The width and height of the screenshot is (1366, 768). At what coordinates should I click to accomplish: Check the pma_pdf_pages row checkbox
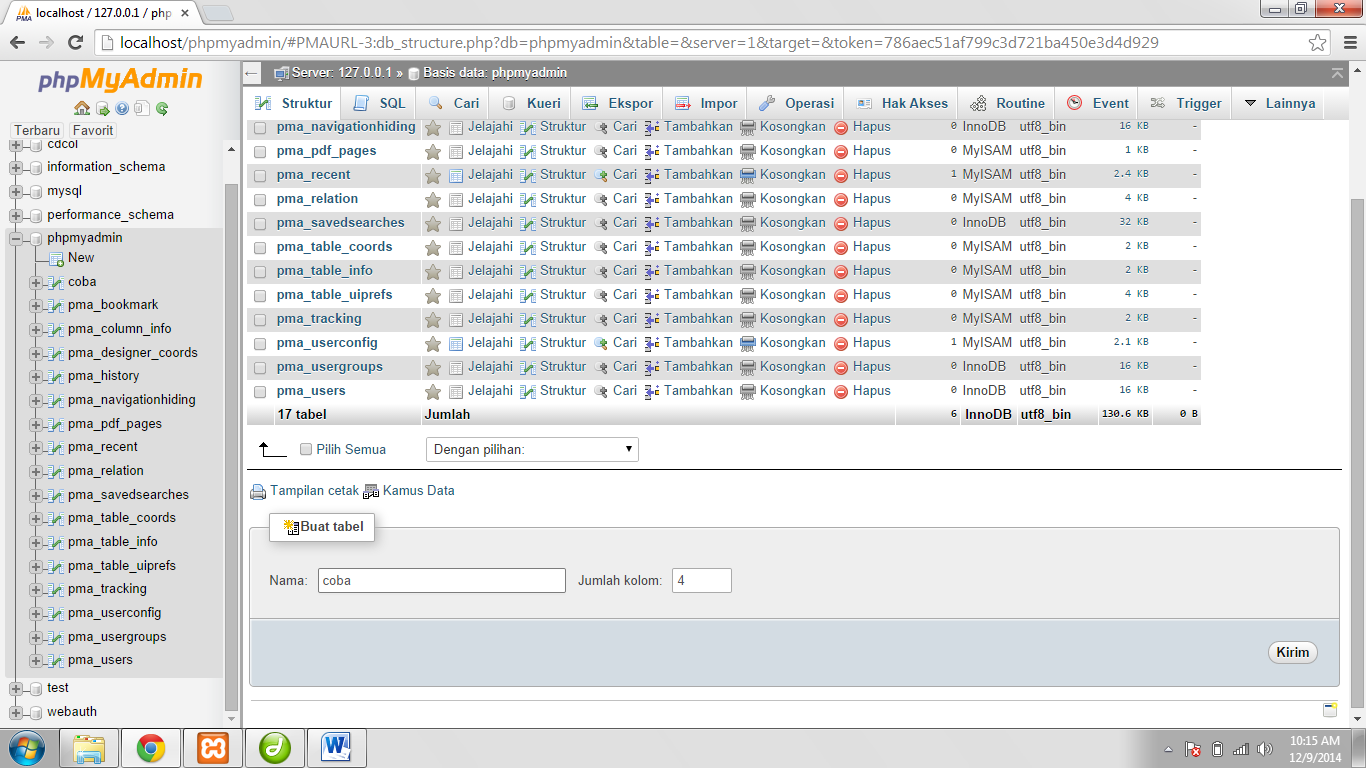coord(260,152)
